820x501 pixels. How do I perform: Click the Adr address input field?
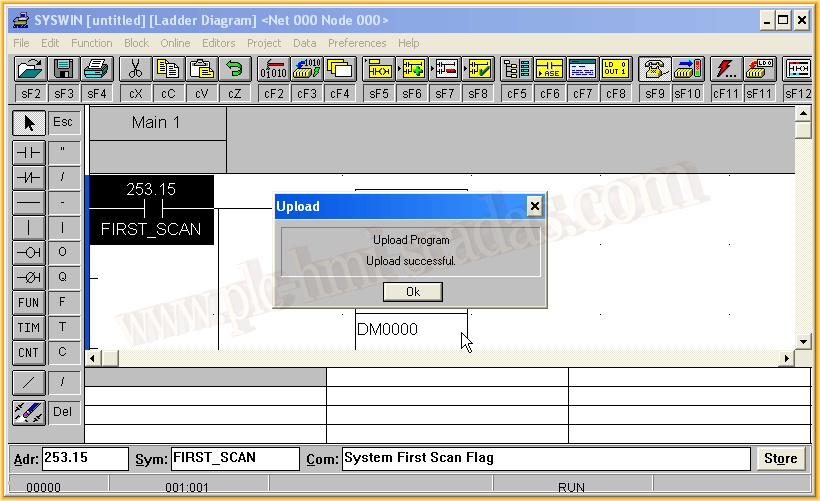click(84, 458)
